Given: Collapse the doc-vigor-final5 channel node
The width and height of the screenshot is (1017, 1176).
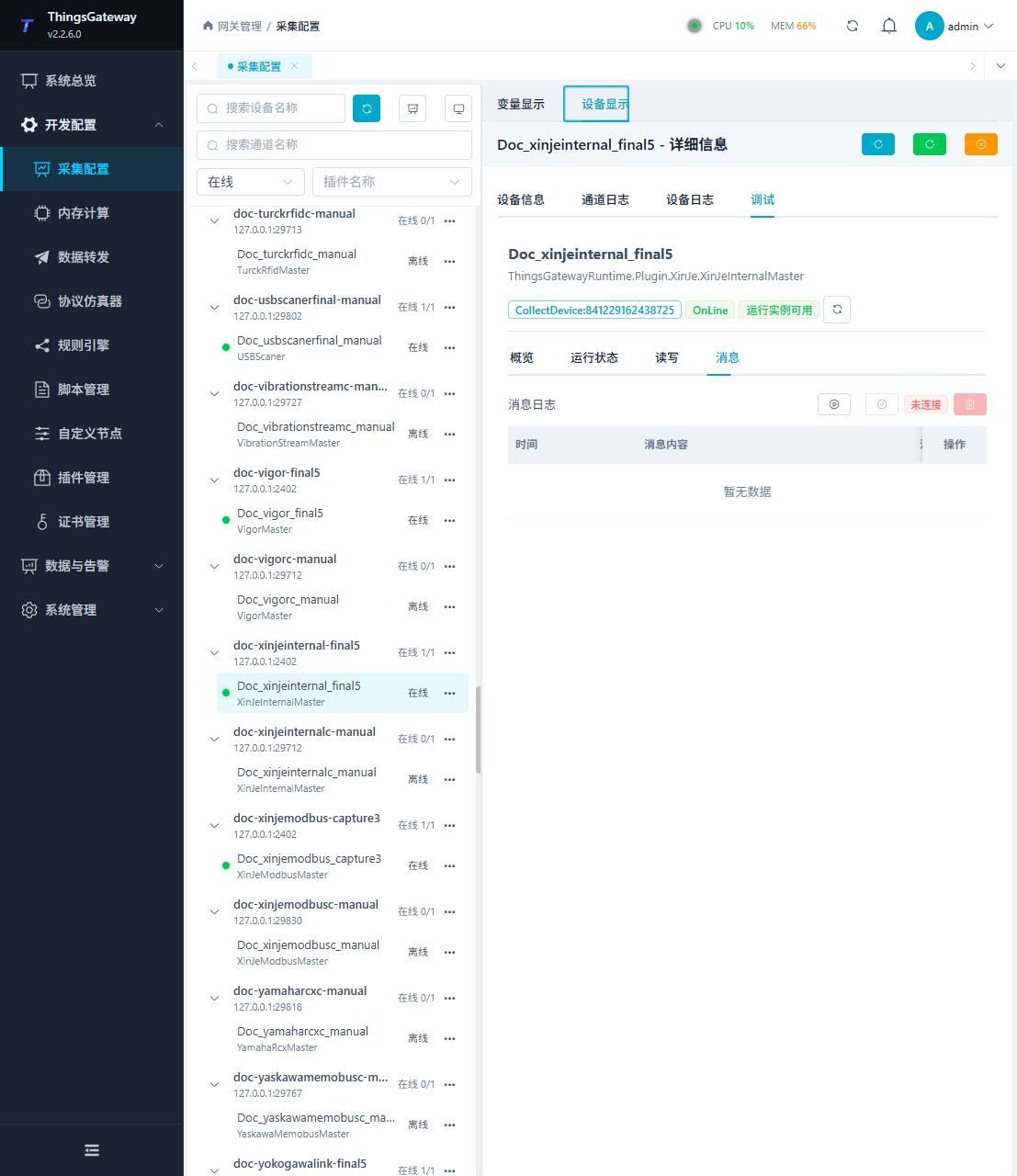Looking at the screenshot, I should point(214,481).
